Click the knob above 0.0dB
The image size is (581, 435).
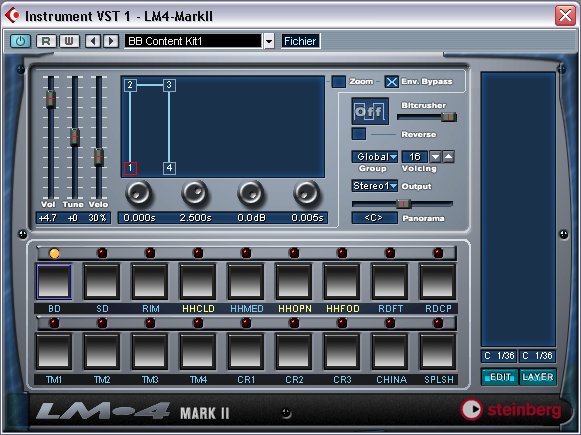250,193
